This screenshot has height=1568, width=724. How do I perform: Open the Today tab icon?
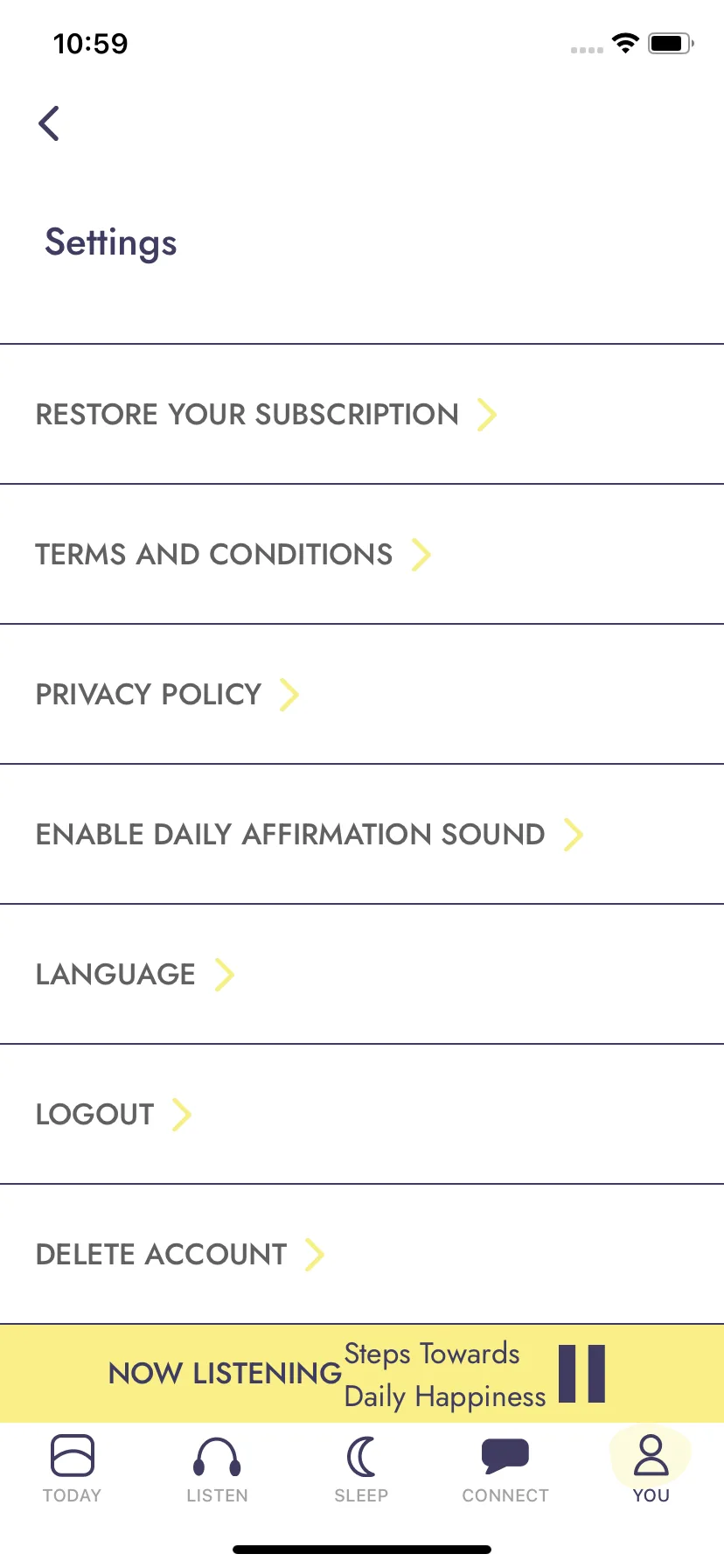73,1456
